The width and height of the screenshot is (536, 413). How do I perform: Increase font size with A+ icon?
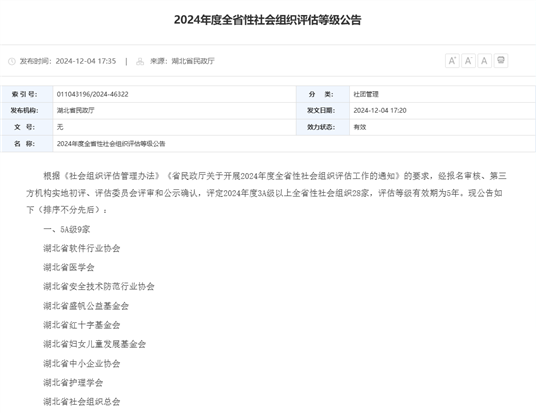pos(452,61)
